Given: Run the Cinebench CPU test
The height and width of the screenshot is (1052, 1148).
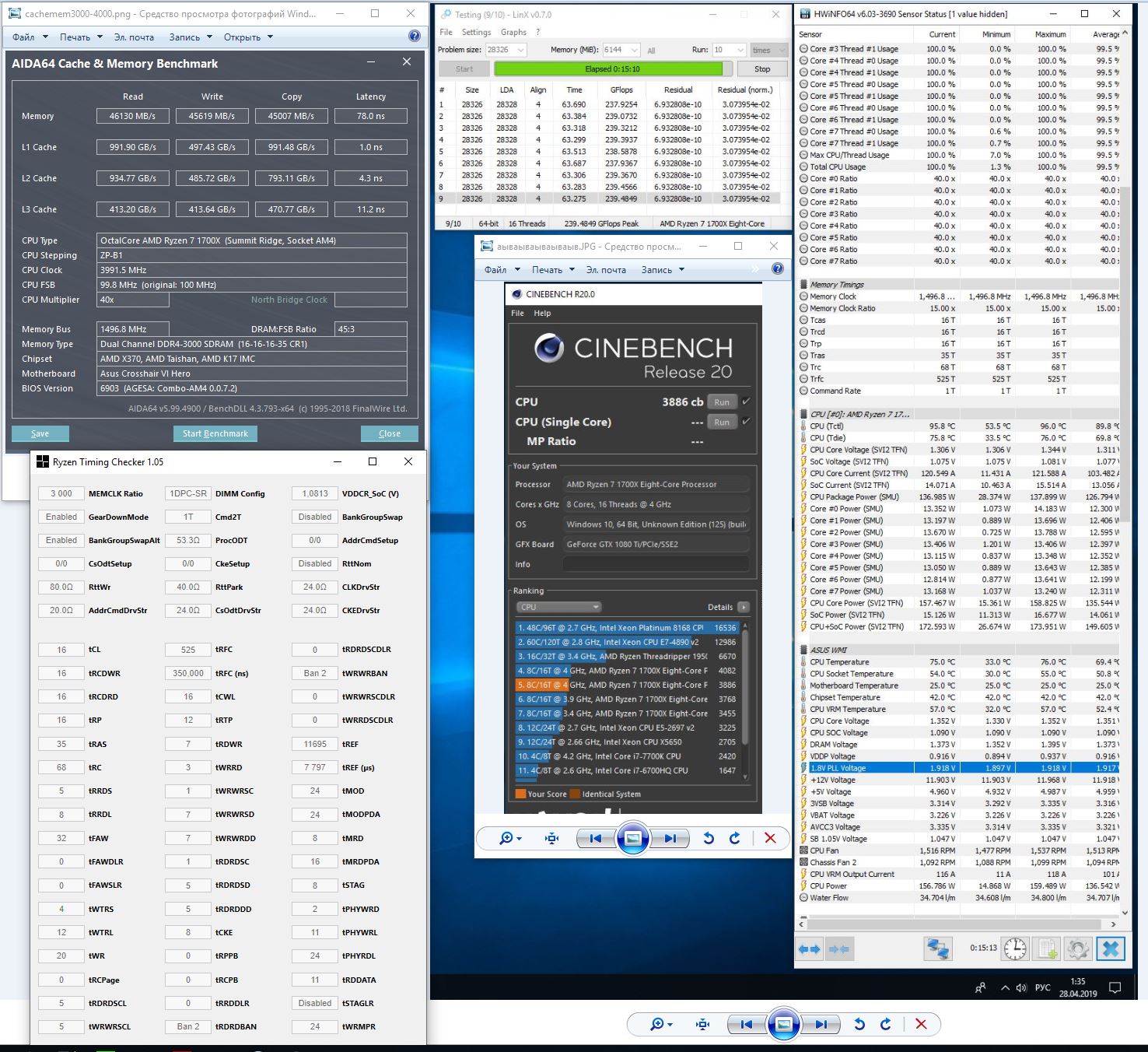Looking at the screenshot, I should coord(722,402).
